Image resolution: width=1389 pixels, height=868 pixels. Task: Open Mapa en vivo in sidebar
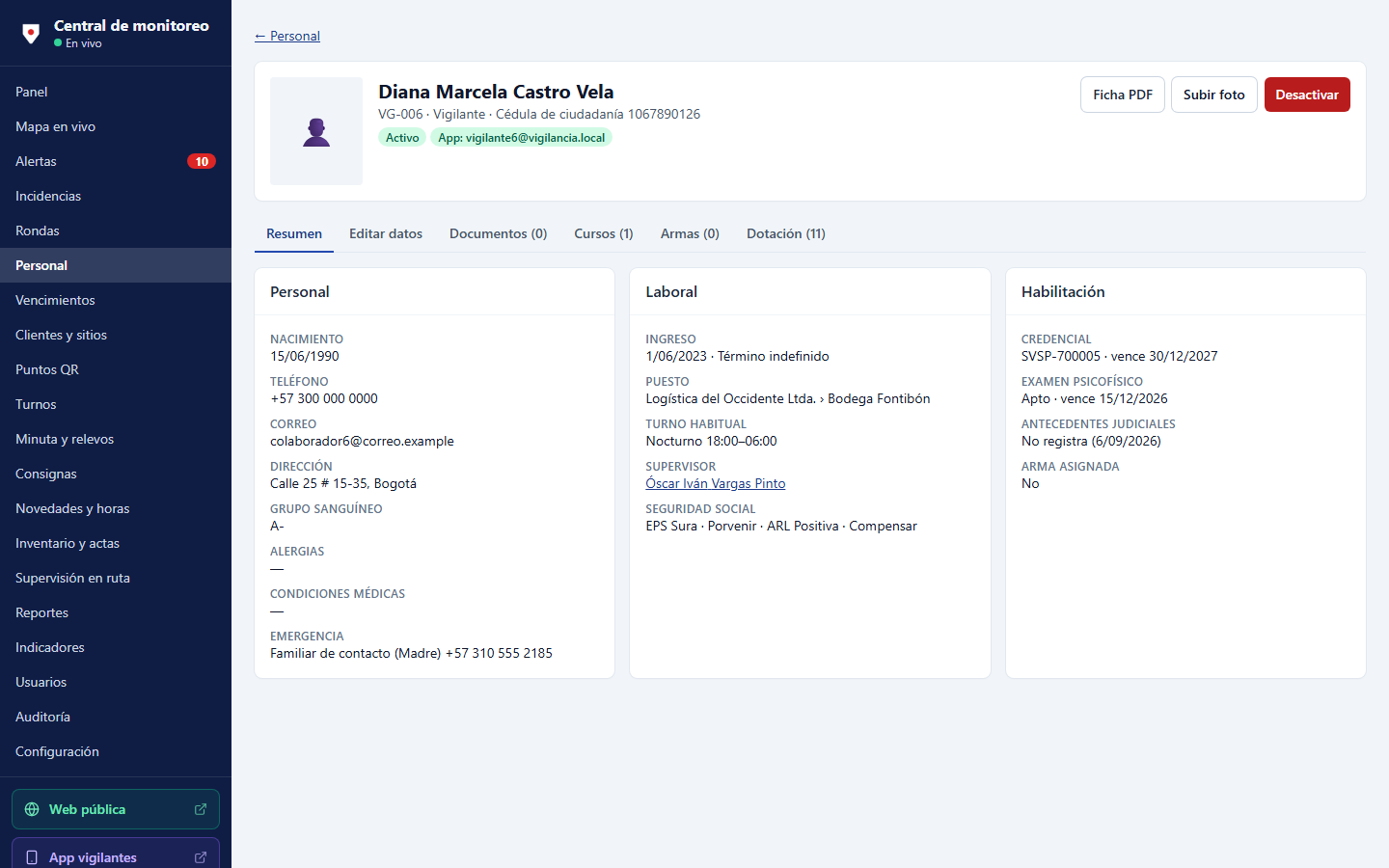coord(116,126)
